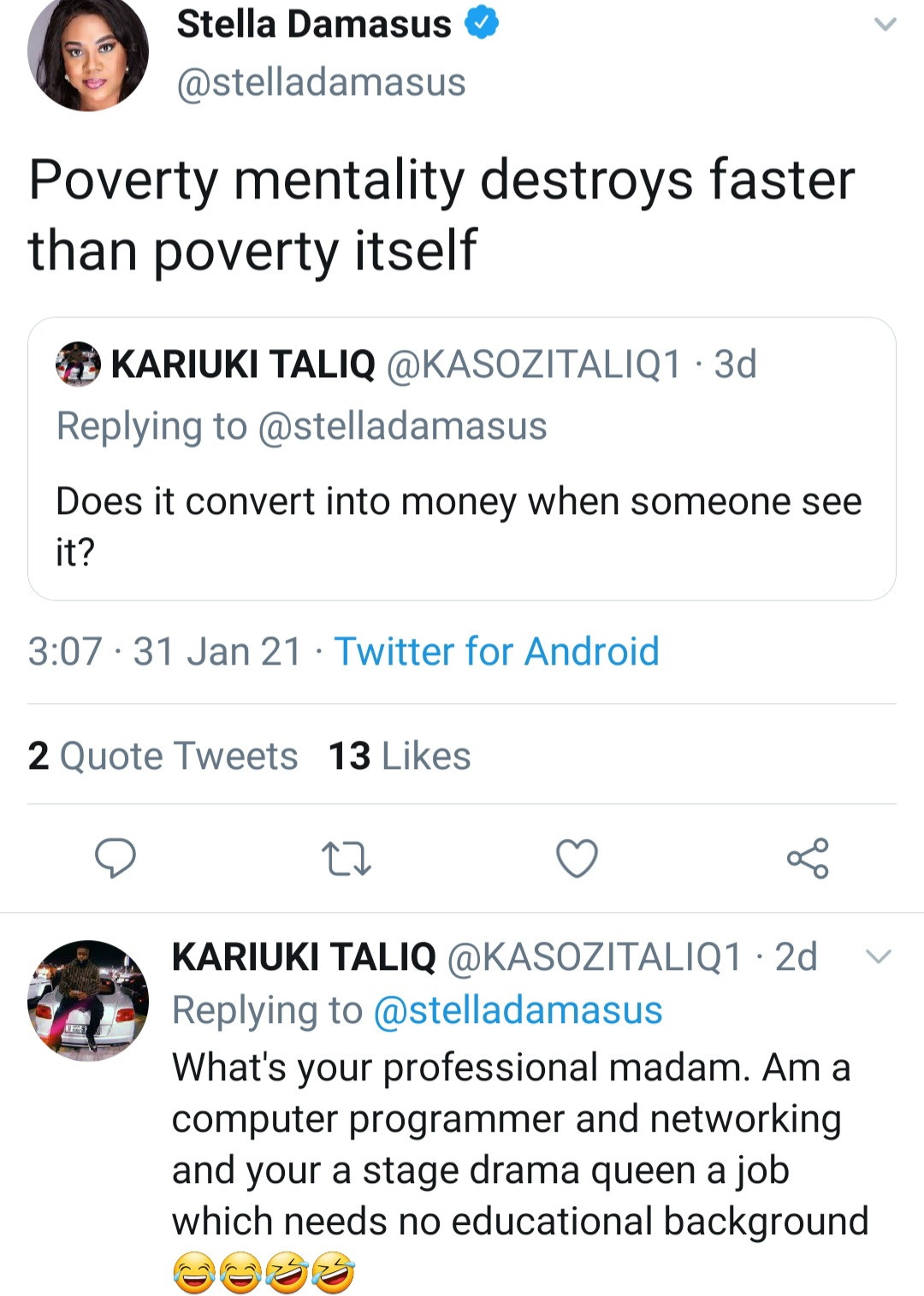Expand the options chevron on Stella's tweet

[886, 26]
